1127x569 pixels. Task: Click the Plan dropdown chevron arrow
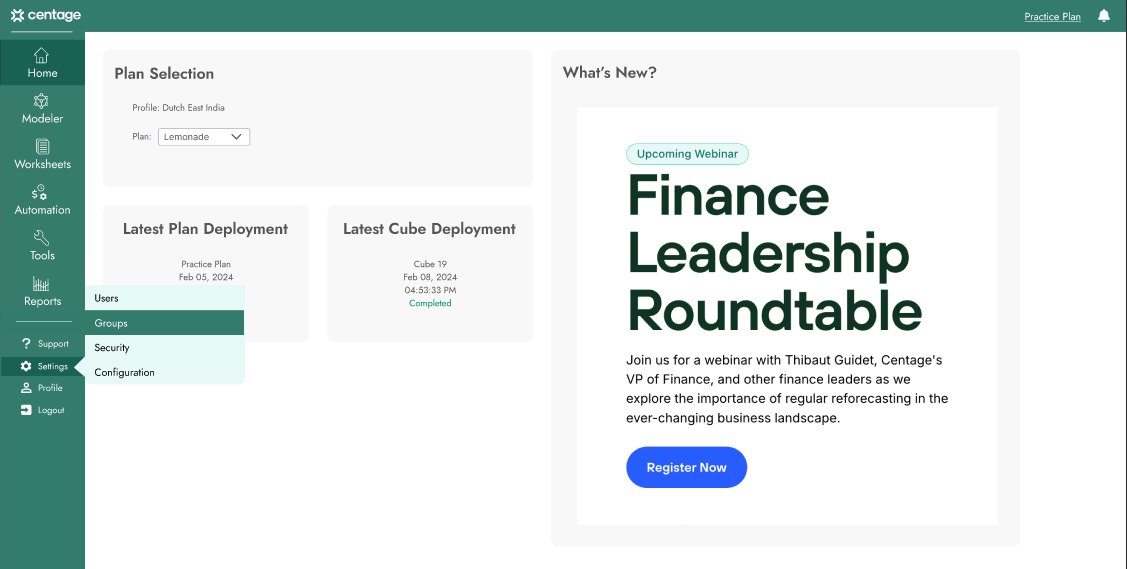pyautogui.click(x=236, y=137)
